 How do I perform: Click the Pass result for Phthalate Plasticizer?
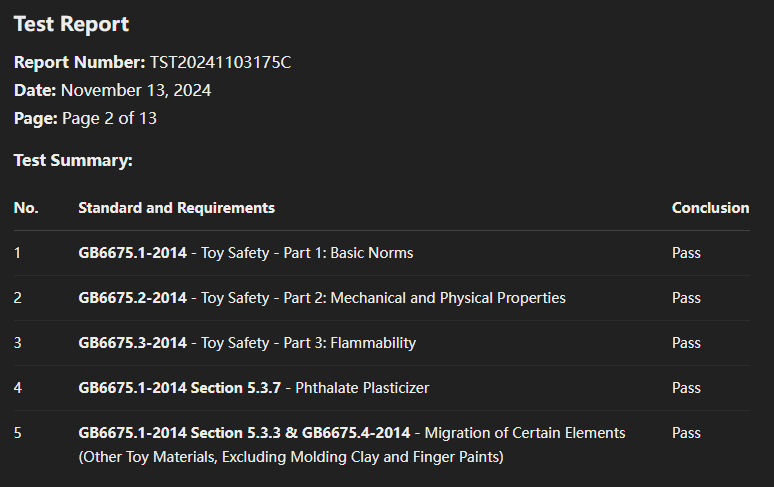pos(686,388)
